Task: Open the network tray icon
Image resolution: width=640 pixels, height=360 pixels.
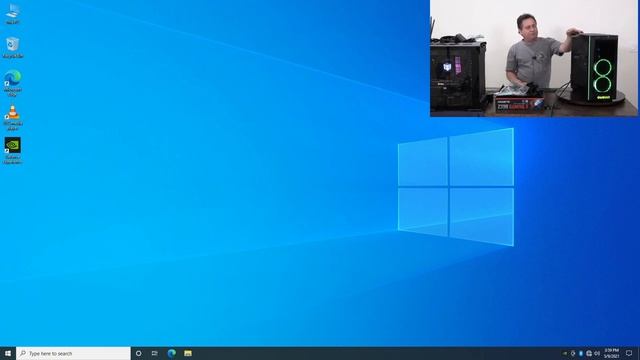Action: tap(589, 353)
